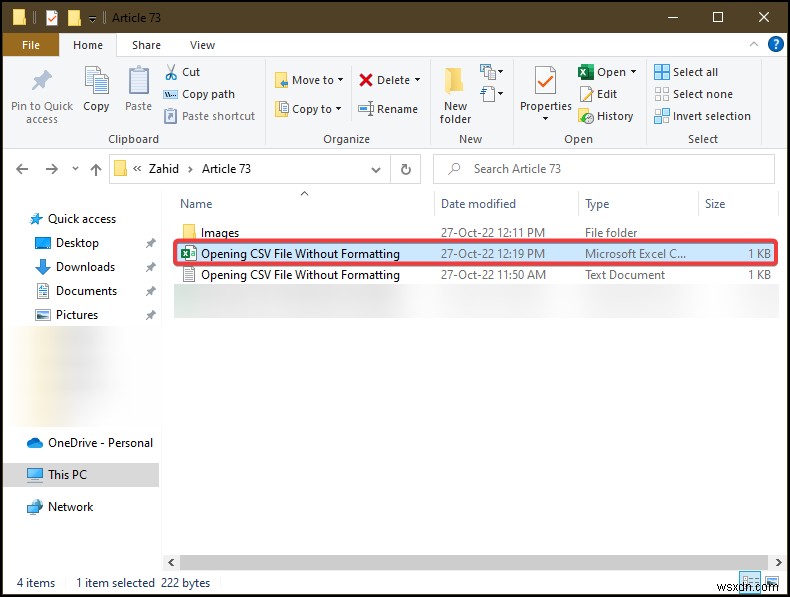Click the pin icon beside Downloads

150,267
